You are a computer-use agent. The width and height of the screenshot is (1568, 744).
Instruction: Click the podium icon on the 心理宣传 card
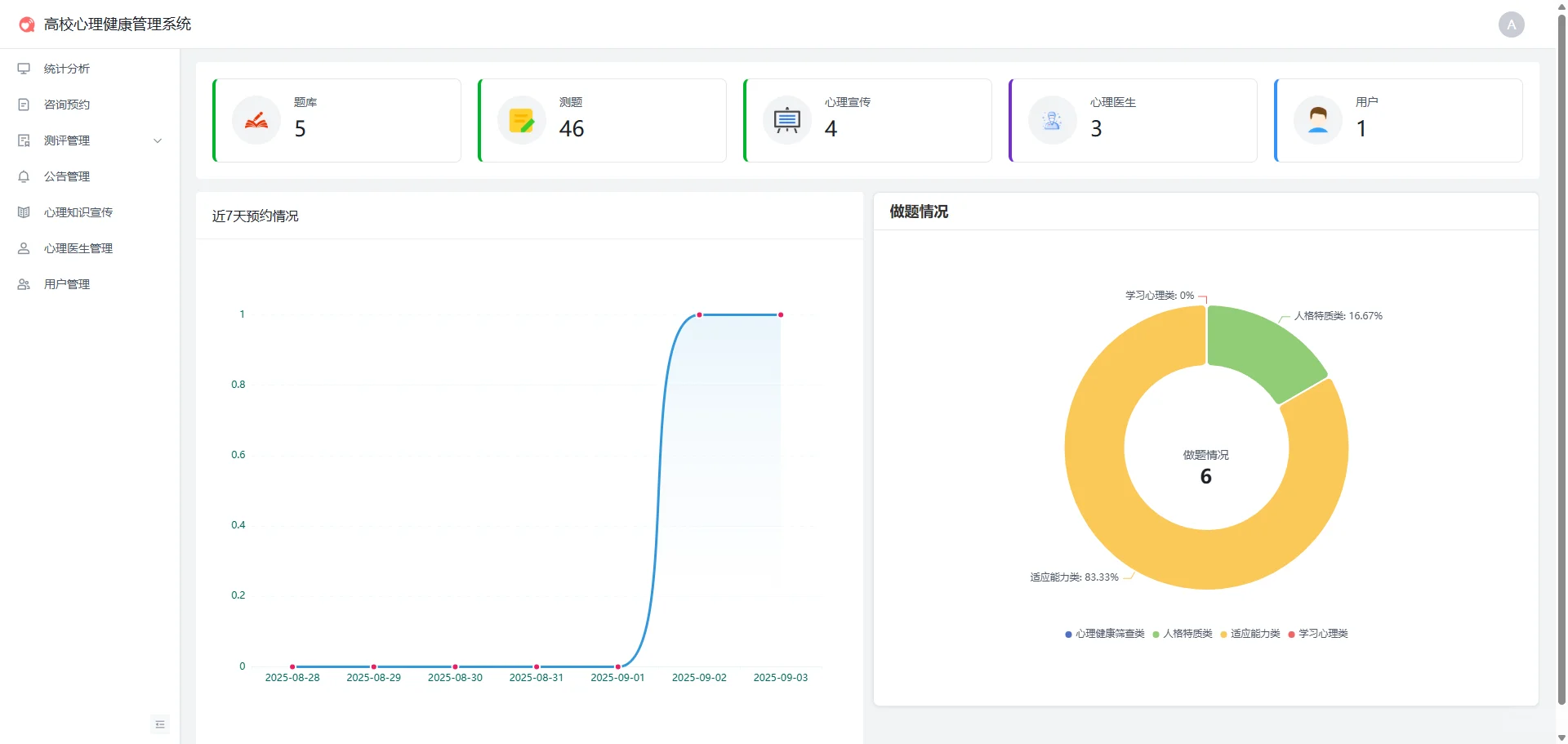[786, 119]
